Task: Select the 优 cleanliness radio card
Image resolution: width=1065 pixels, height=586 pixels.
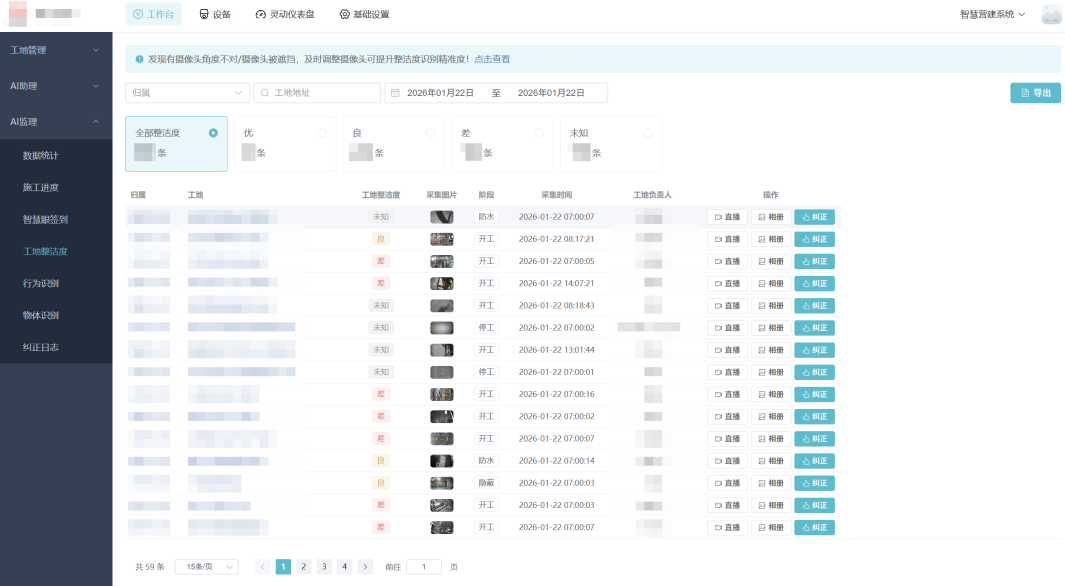Action: coord(321,132)
